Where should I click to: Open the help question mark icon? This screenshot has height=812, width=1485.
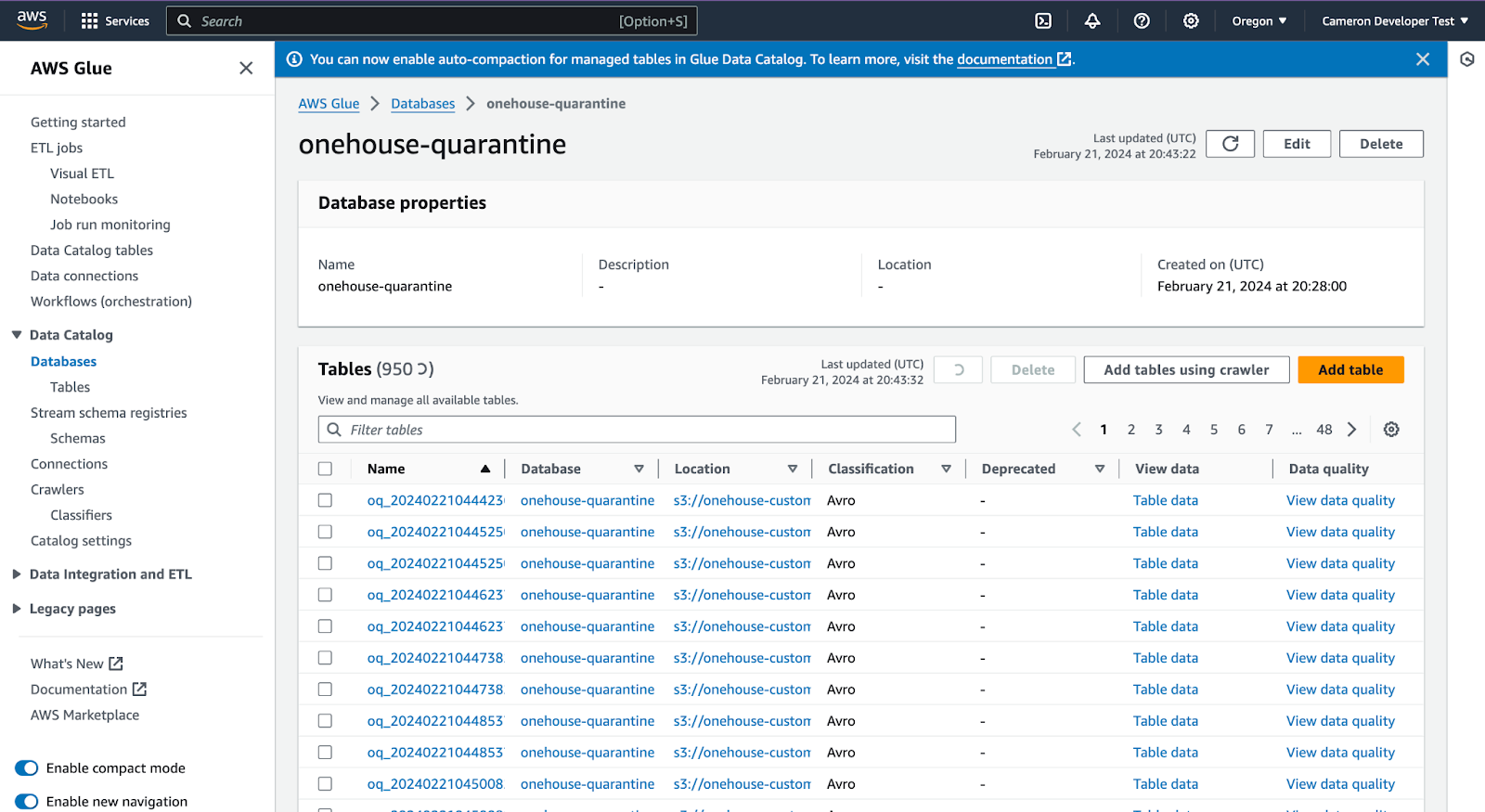[1142, 20]
